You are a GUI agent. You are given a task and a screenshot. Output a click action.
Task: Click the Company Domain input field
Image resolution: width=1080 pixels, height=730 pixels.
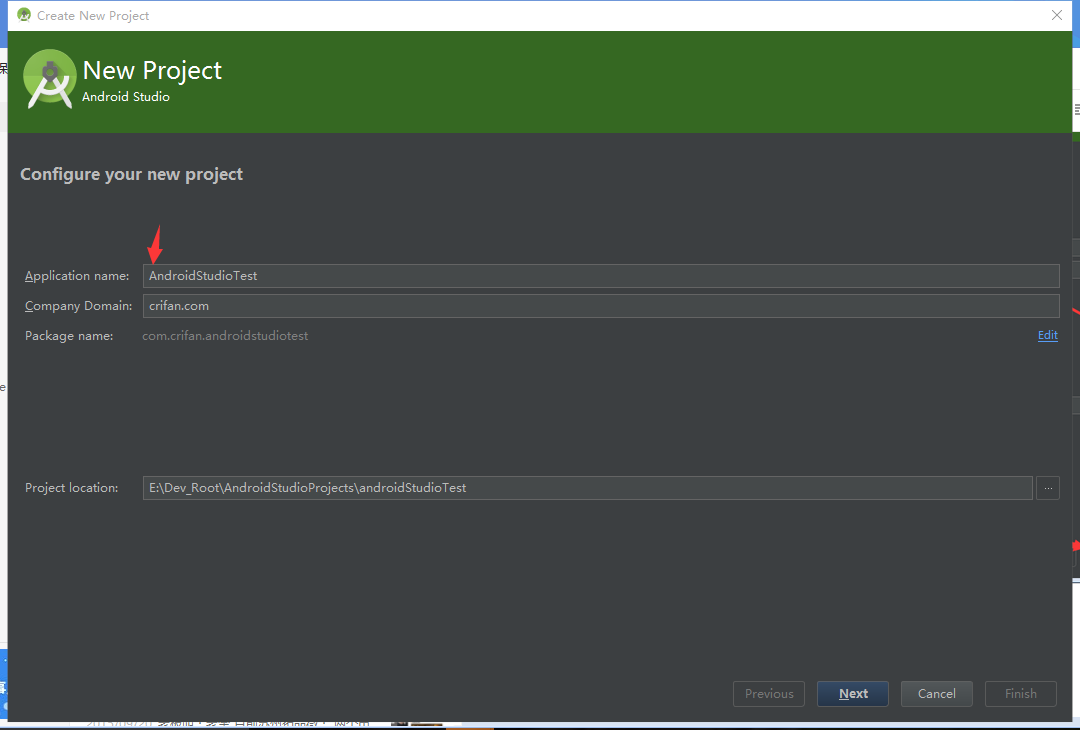point(601,306)
